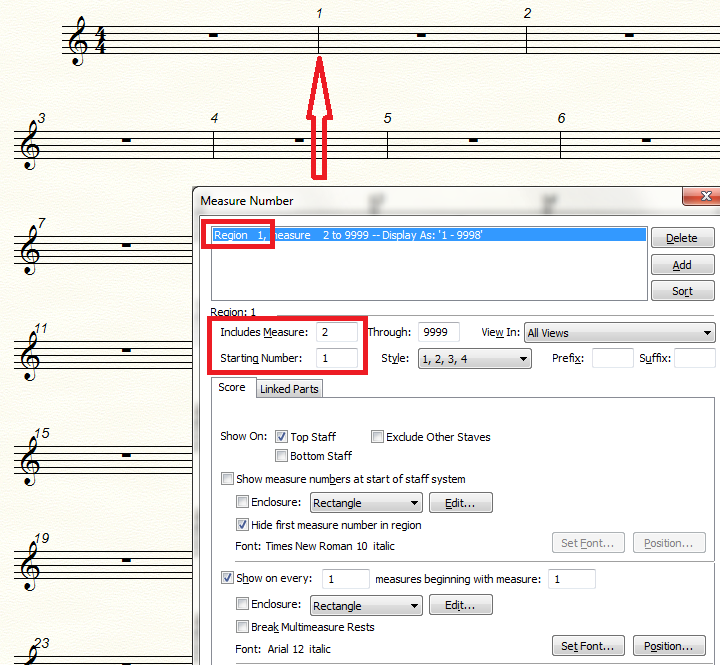Select the Score tab
720x665 pixels.
[232, 388]
